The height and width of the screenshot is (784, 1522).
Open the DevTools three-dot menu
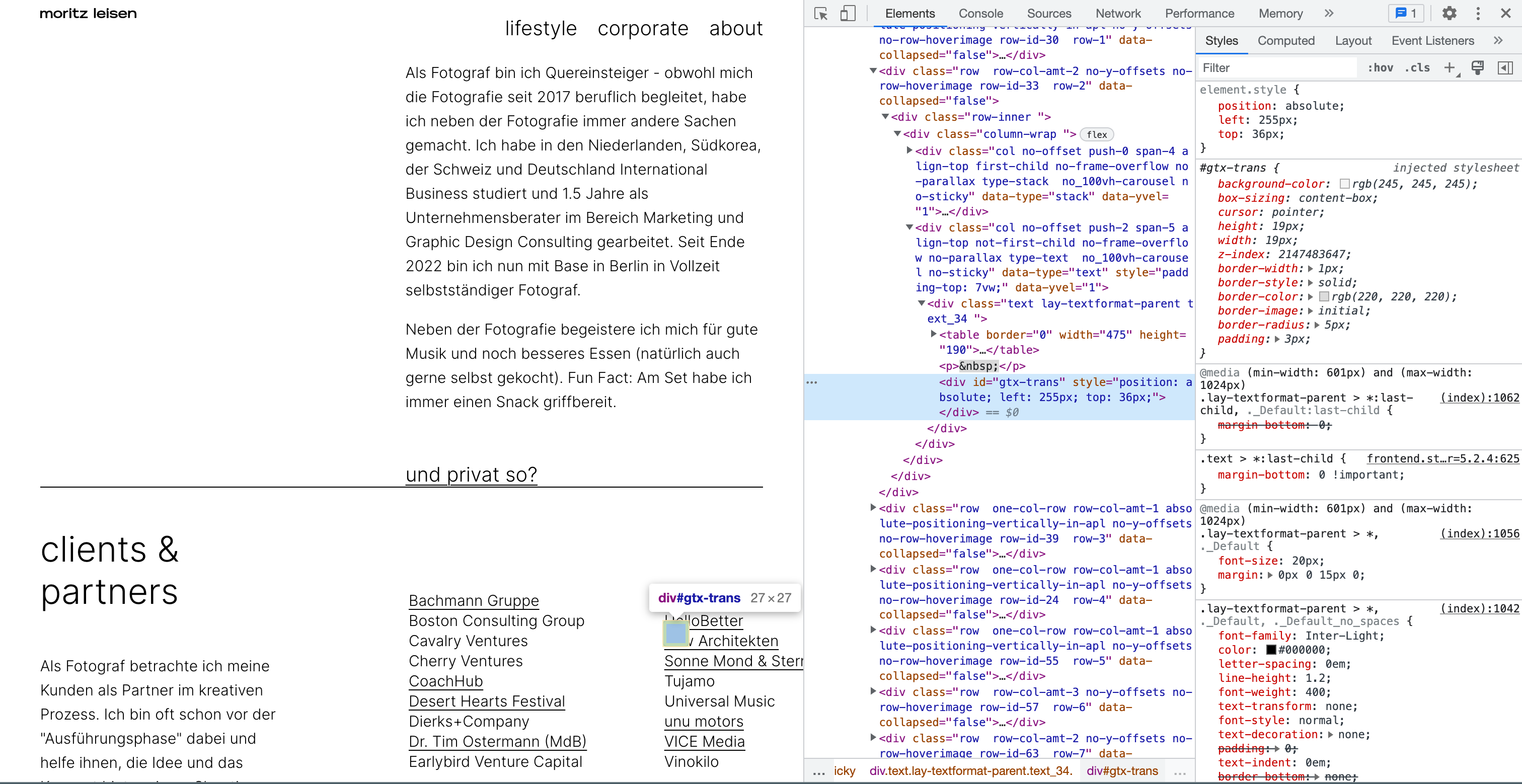tap(1478, 14)
